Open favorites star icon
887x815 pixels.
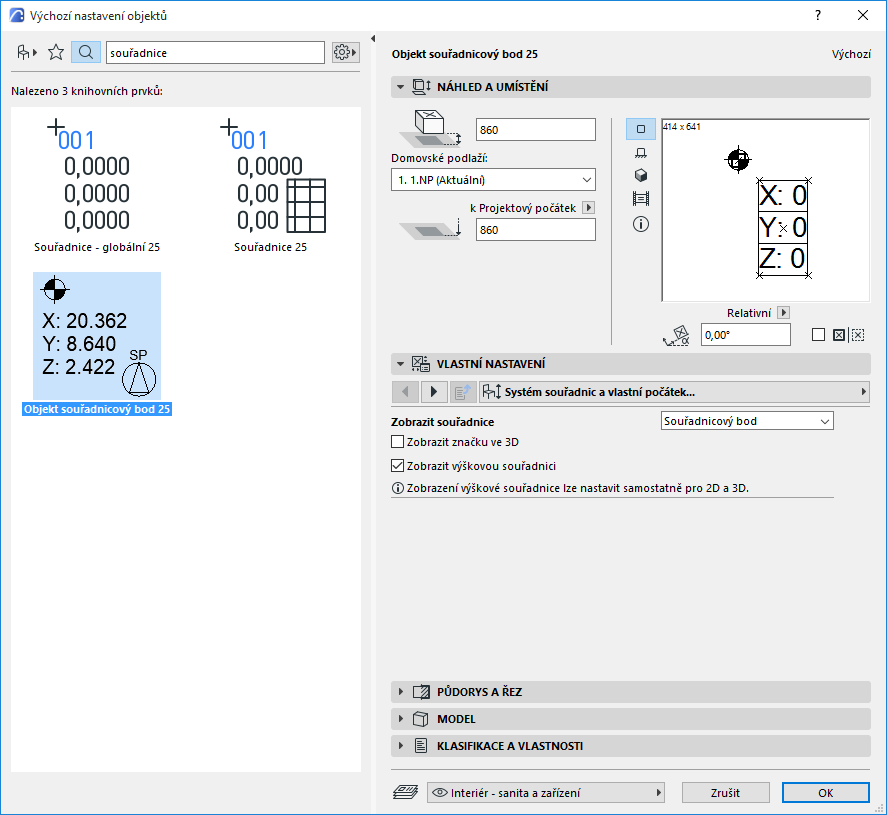click(56, 53)
